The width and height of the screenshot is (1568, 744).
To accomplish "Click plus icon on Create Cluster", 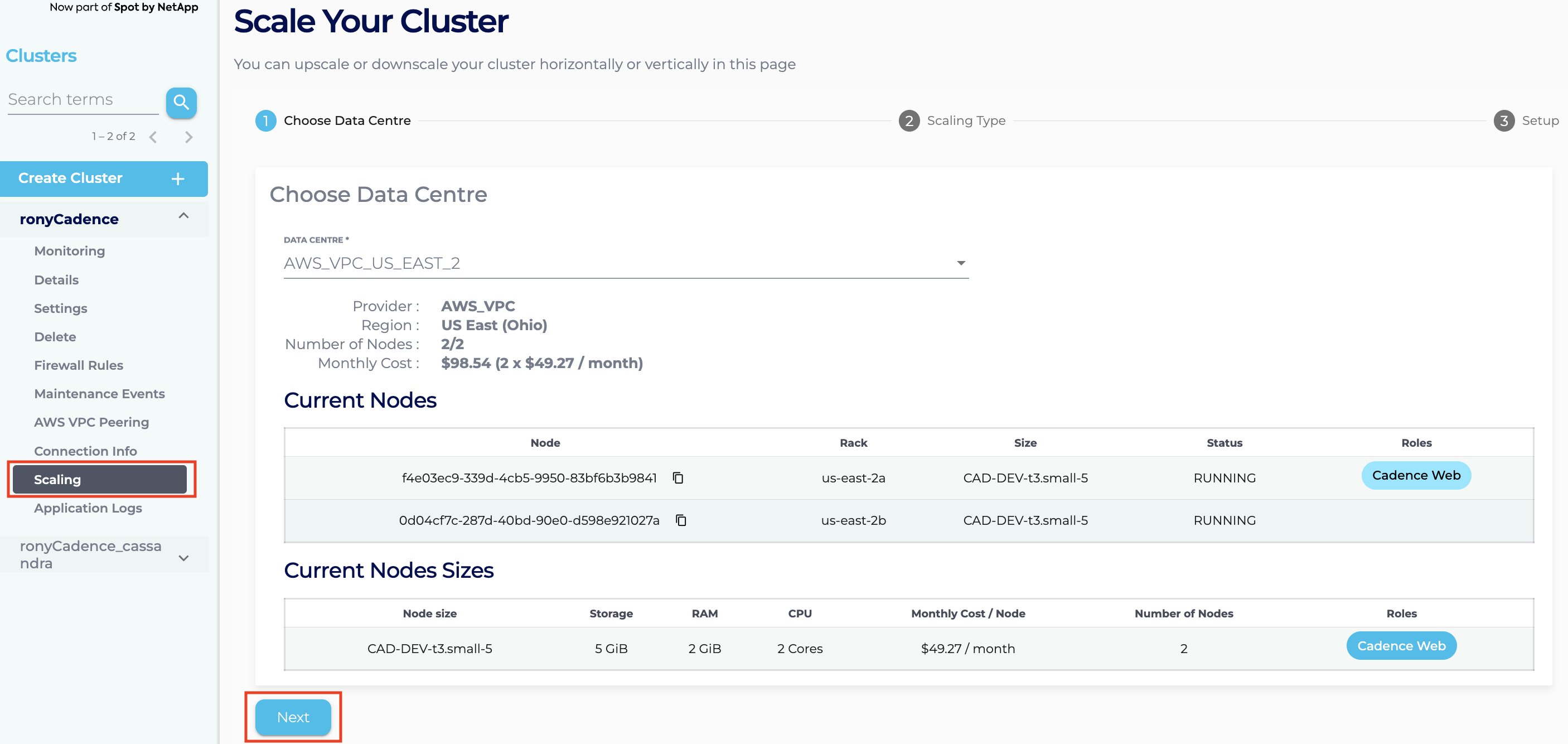I will [178, 178].
